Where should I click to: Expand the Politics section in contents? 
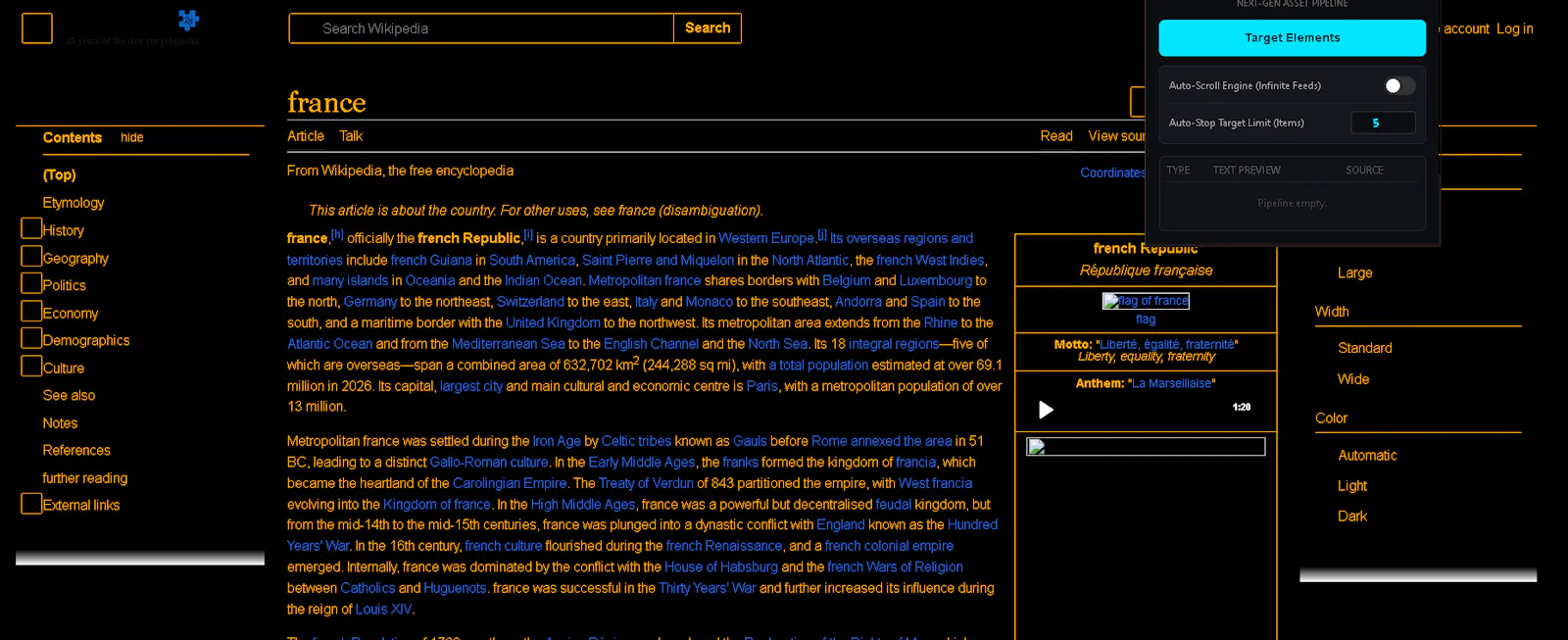pos(31,283)
